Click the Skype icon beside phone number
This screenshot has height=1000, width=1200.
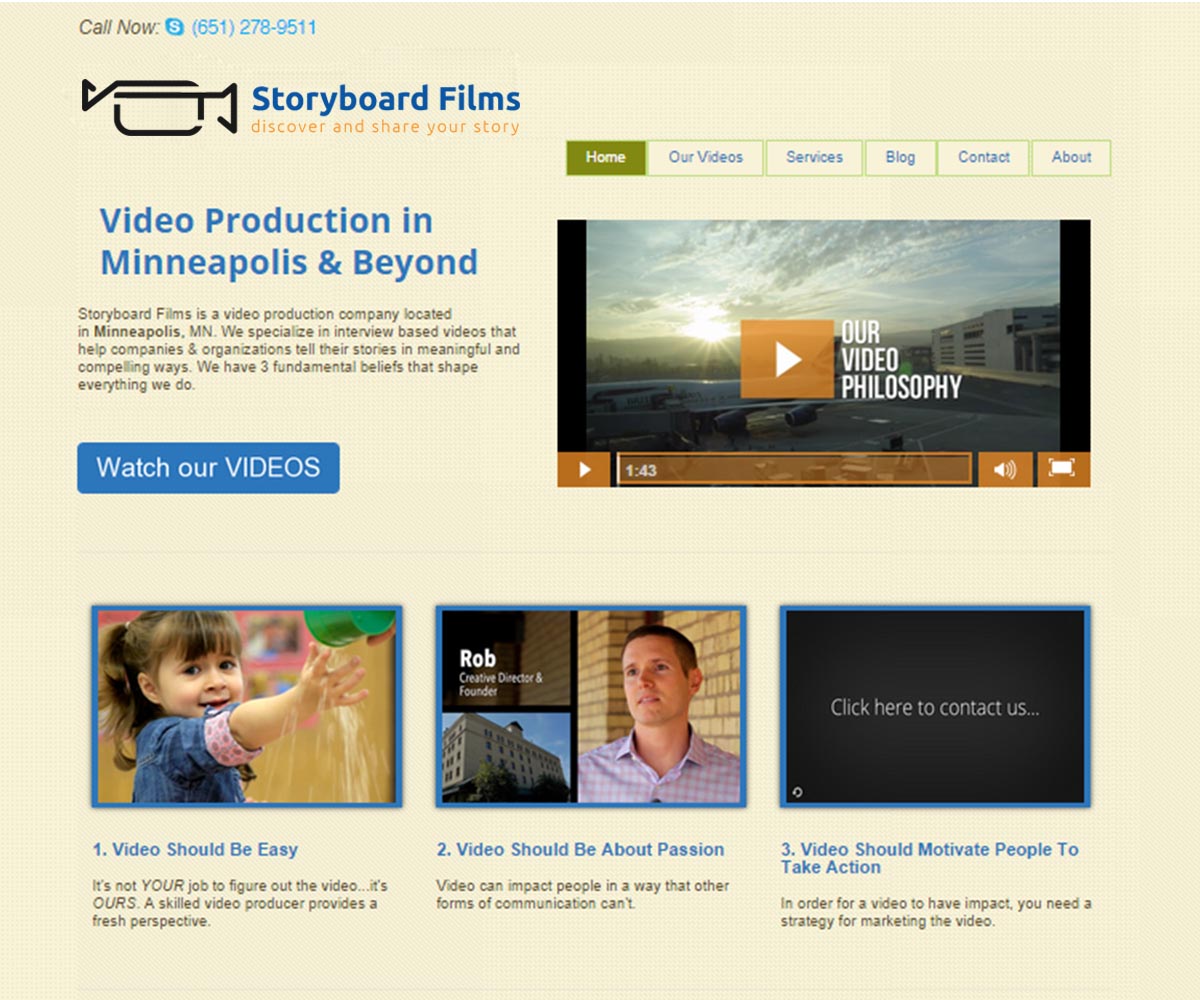(175, 28)
